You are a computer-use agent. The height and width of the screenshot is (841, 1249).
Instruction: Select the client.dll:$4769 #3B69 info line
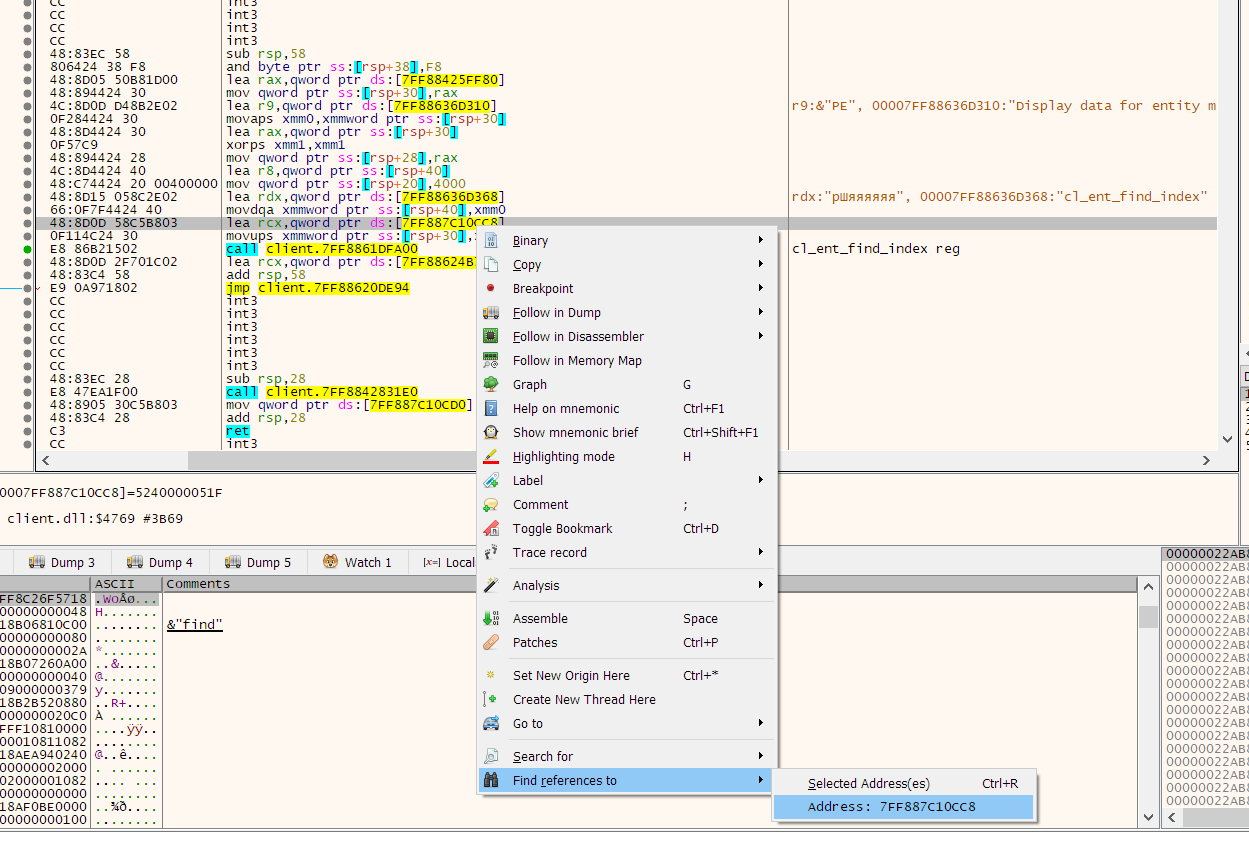95,519
